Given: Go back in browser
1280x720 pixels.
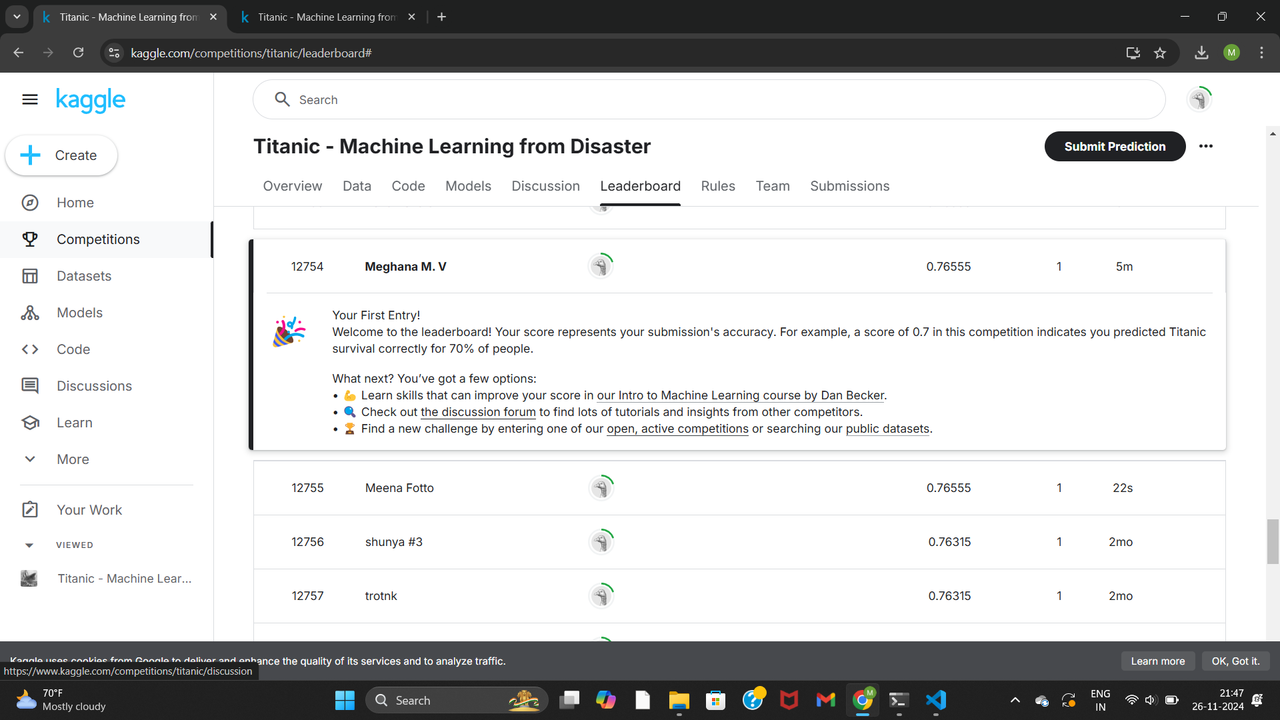Looking at the screenshot, I should [18, 53].
